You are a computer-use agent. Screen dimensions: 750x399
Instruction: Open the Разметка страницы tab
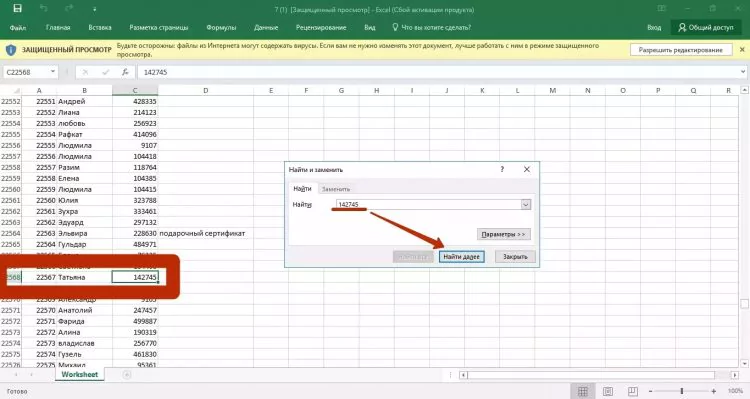coord(159,28)
